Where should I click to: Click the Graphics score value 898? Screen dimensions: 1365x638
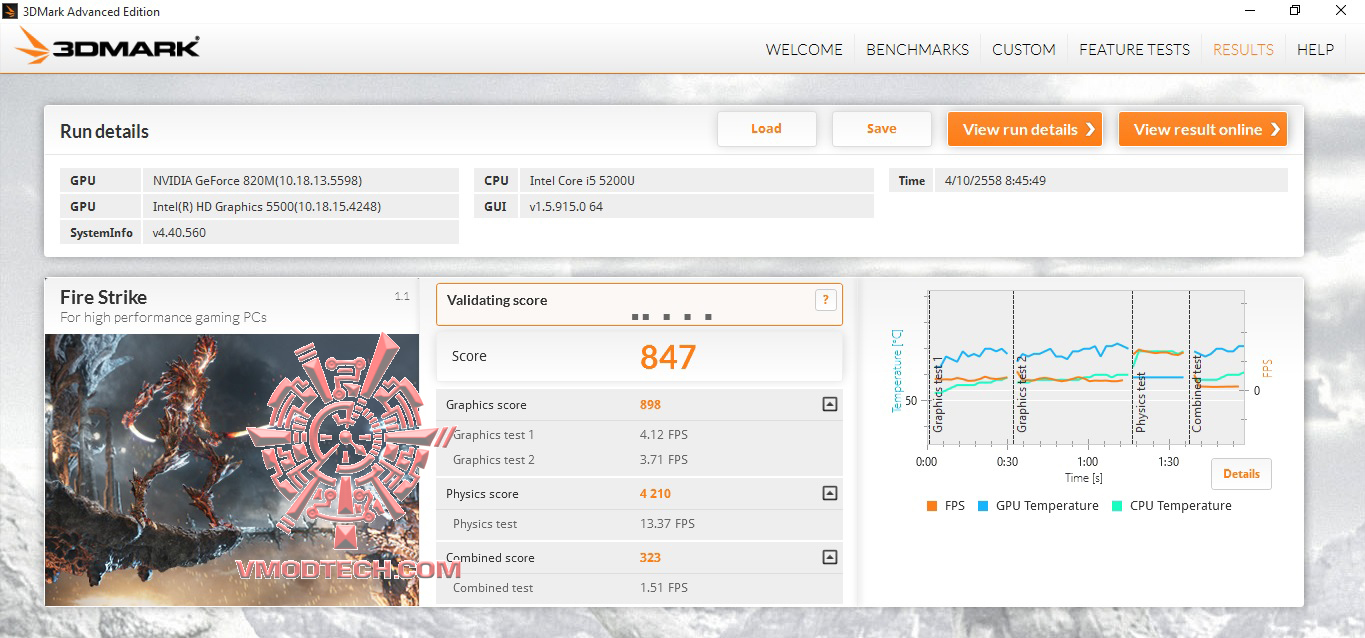pos(650,405)
